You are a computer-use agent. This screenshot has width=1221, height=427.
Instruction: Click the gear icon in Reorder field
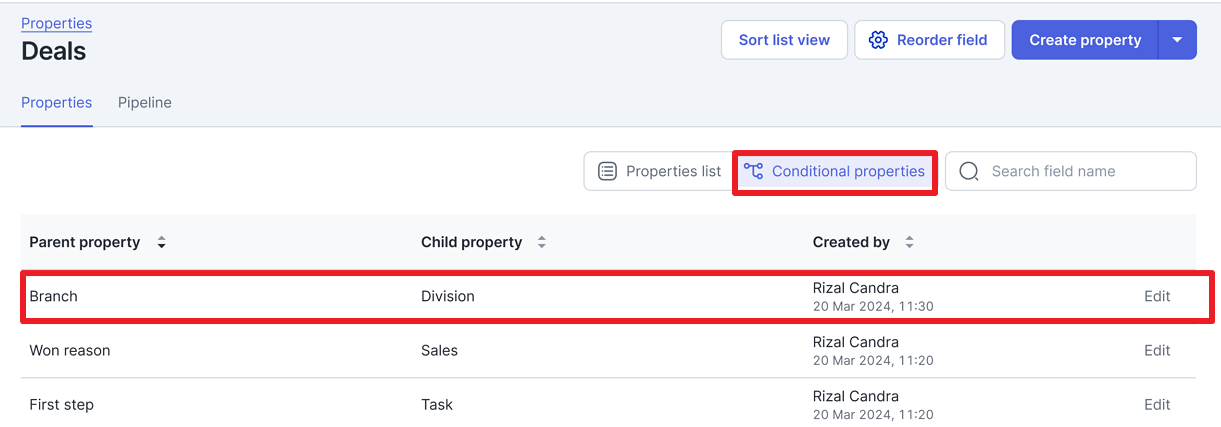pyautogui.click(x=878, y=40)
